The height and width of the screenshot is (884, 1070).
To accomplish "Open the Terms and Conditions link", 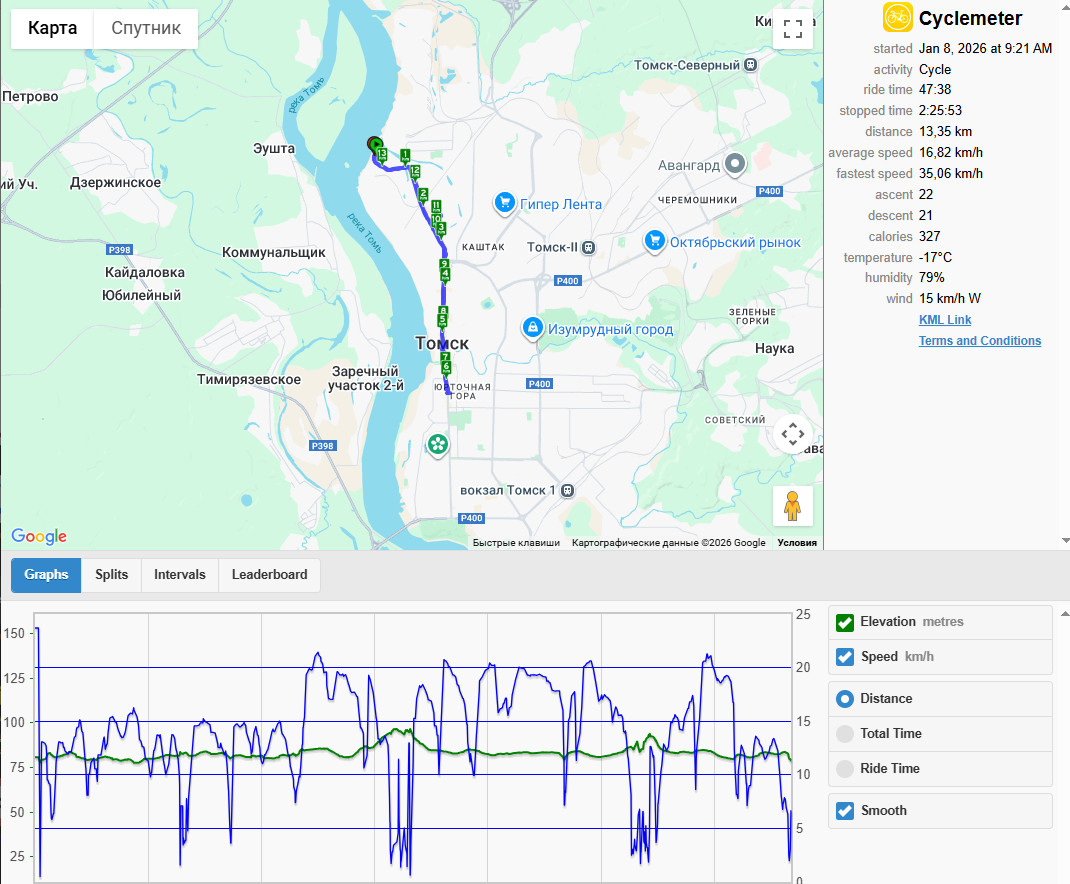I will pos(979,341).
